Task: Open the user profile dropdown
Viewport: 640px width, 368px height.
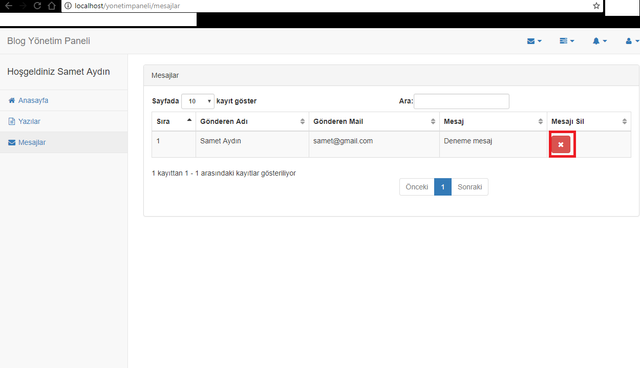Action: click(632, 41)
